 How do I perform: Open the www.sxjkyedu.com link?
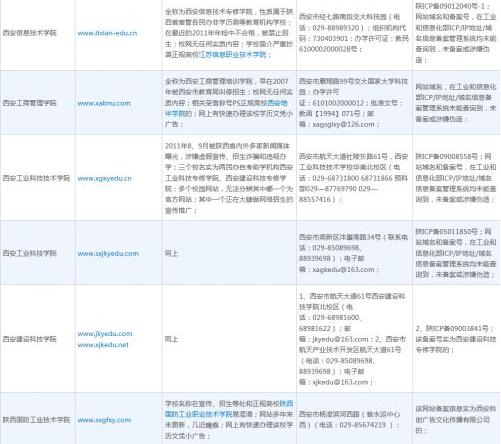[x=108, y=254]
